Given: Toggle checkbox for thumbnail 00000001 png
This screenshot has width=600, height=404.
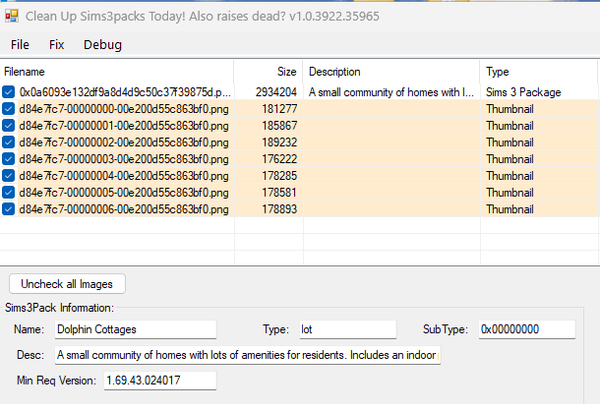Looking at the screenshot, I should [9, 126].
